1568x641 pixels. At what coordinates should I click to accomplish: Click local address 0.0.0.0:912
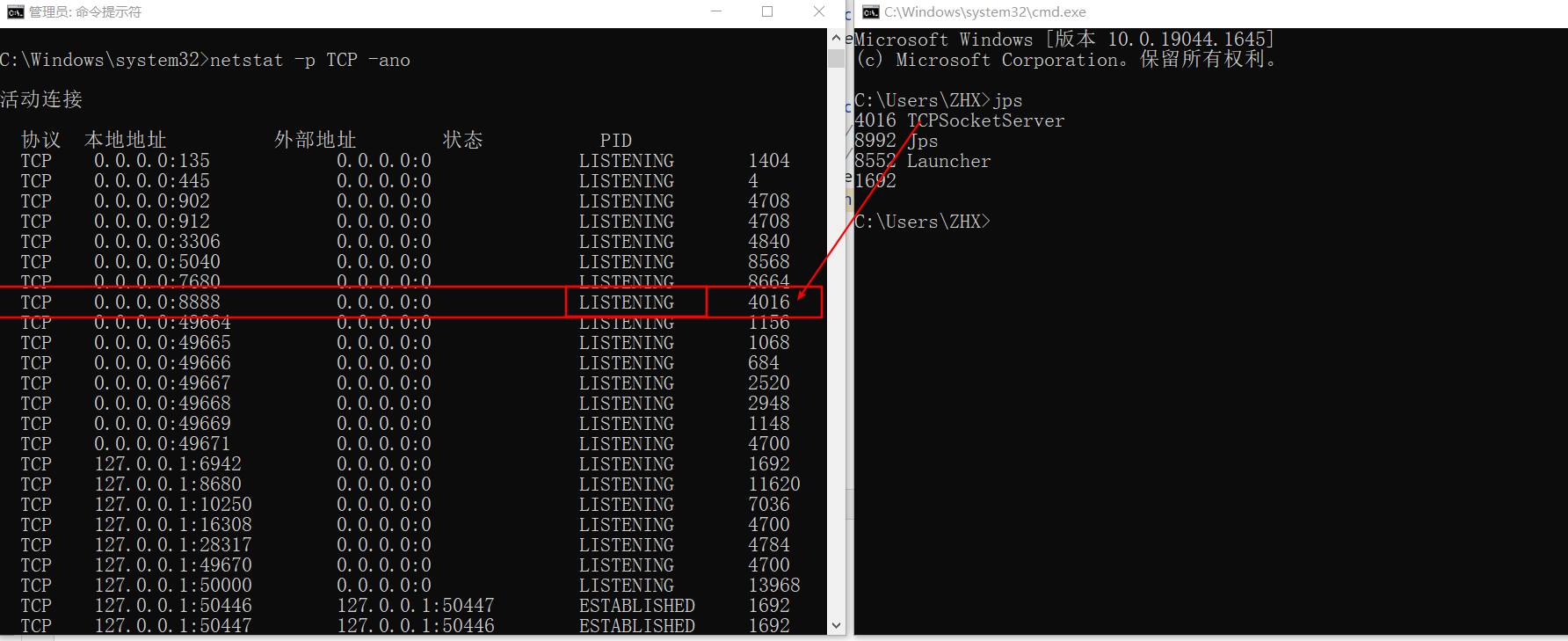pyautogui.click(x=152, y=222)
